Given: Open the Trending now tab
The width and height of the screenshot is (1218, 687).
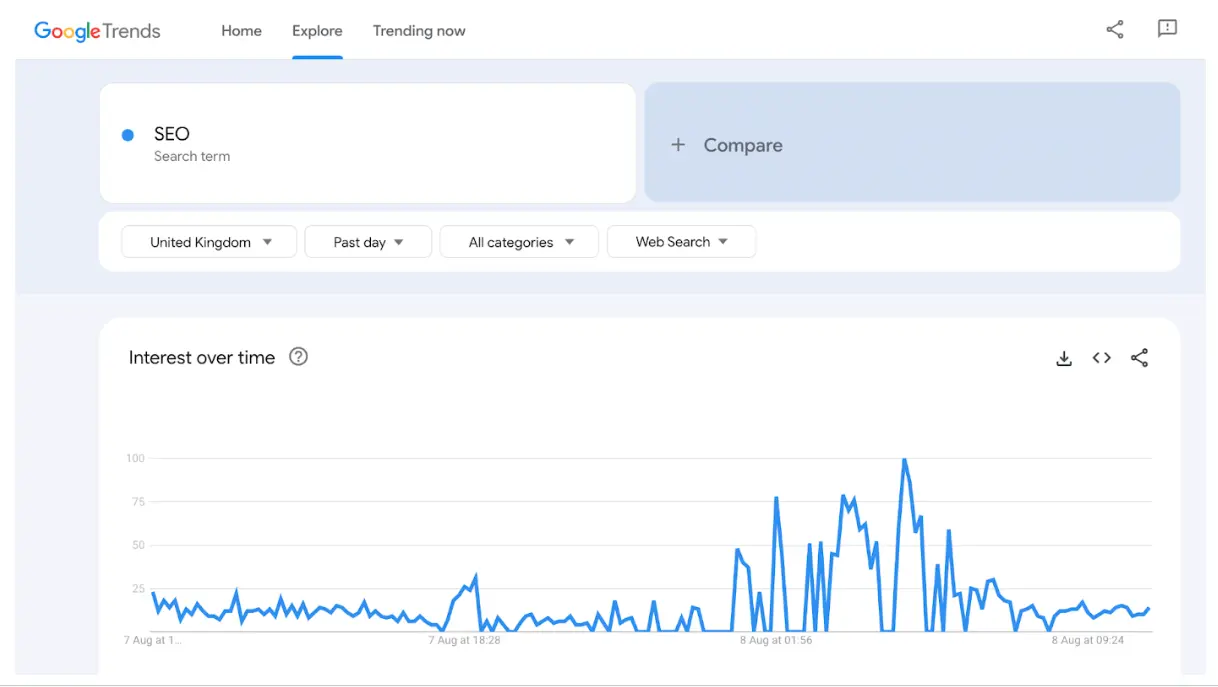Looking at the screenshot, I should tap(419, 31).
